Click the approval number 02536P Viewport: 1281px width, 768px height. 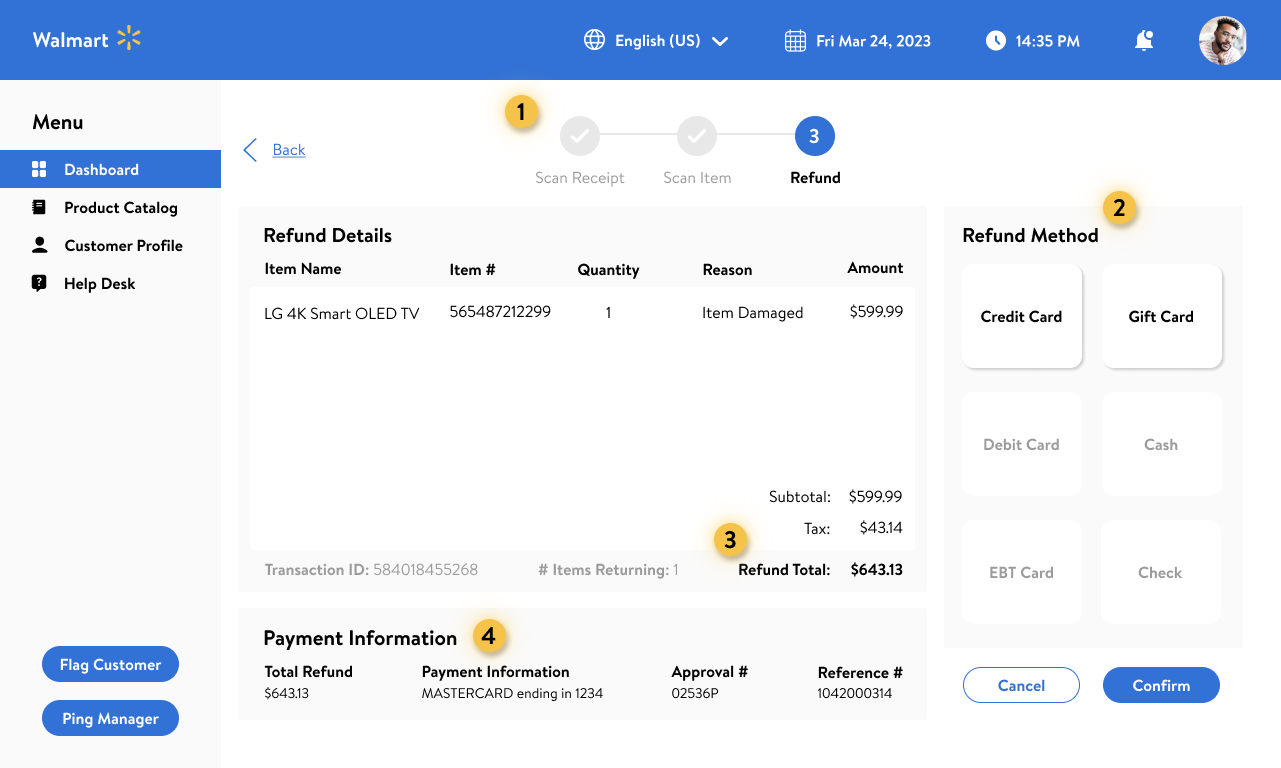694,693
